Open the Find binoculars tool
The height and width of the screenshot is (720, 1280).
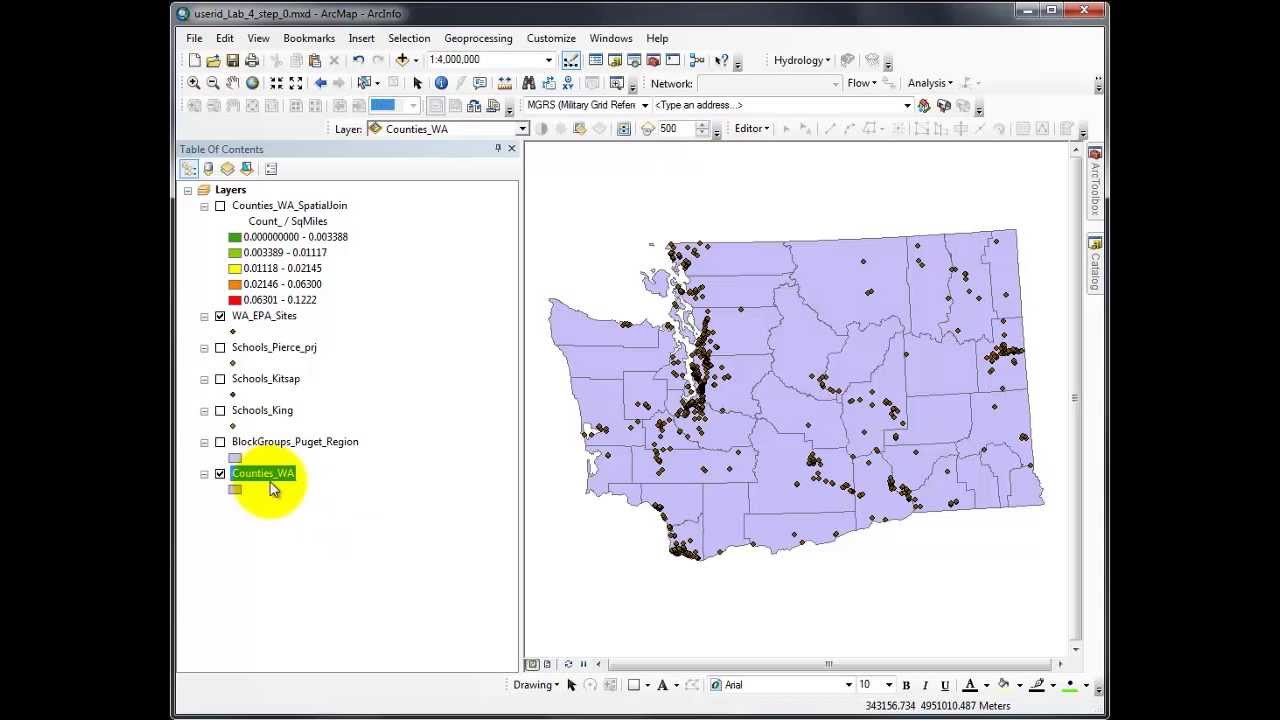(x=529, y=83)
